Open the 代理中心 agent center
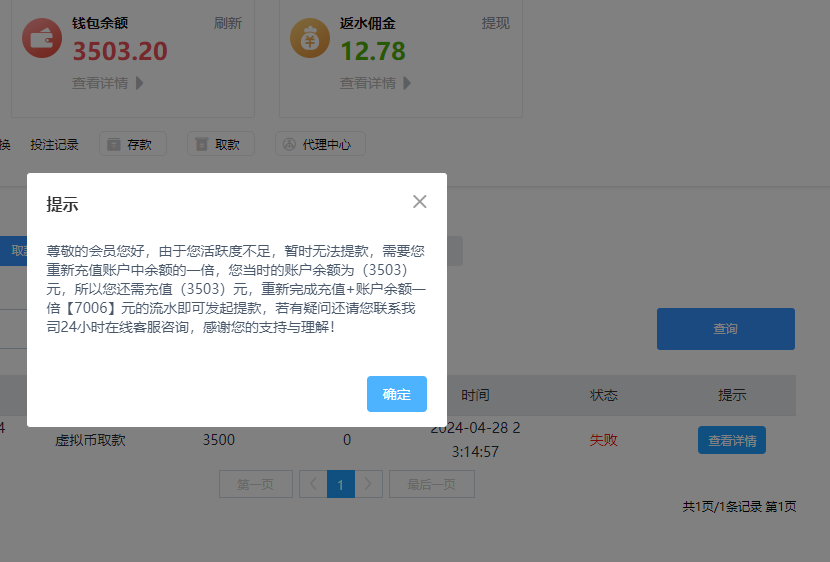 (x=320, y=144)
